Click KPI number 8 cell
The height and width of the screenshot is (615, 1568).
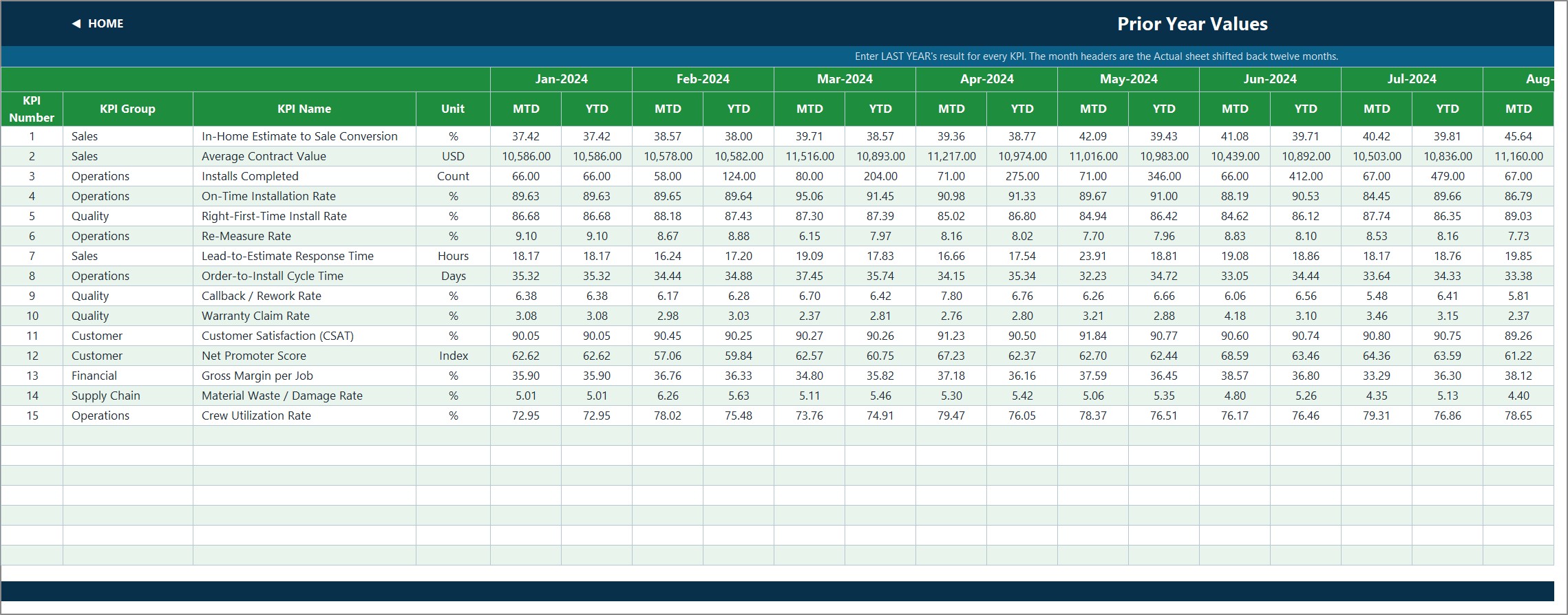pyautogui.click(x=32, y=276)
